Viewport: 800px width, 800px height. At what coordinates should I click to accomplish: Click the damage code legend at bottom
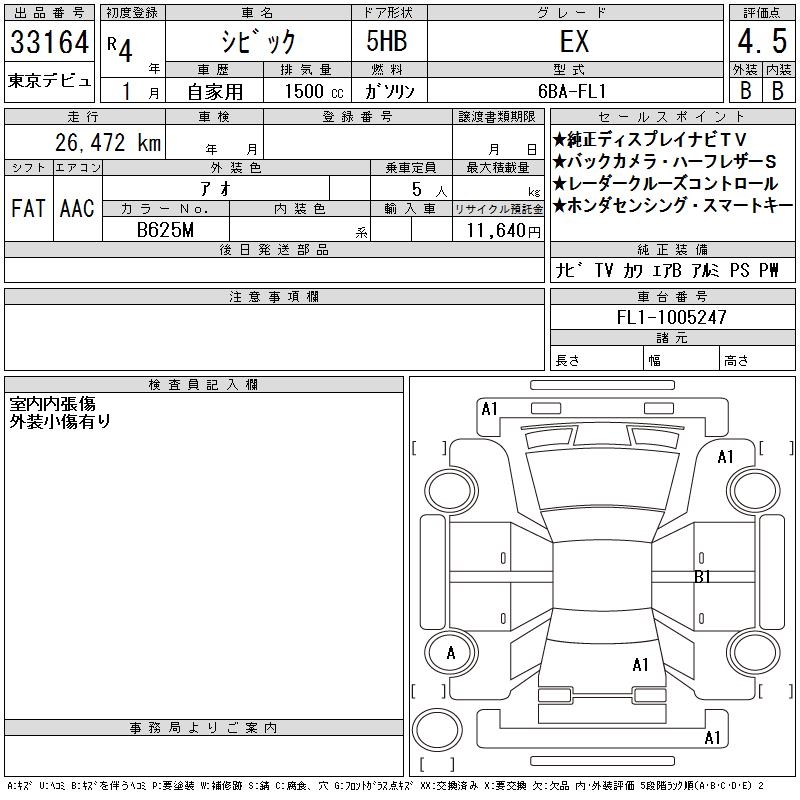[x=386, y=786]
